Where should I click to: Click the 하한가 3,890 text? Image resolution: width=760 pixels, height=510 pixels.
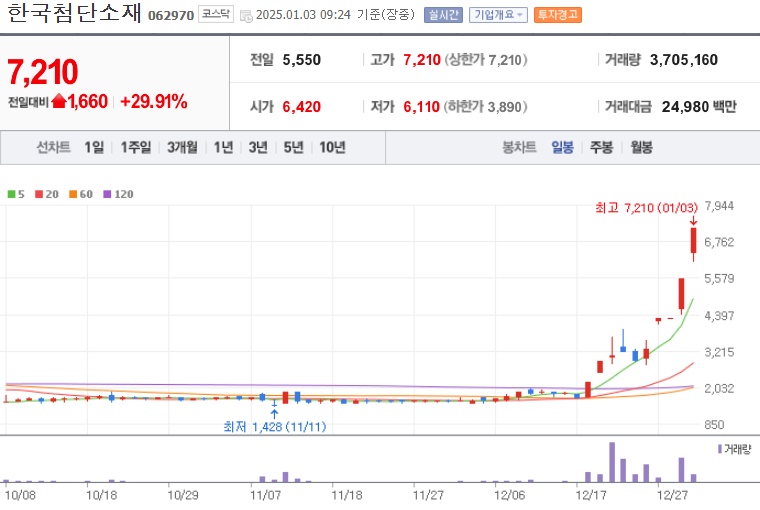click(x=485, y=107)
